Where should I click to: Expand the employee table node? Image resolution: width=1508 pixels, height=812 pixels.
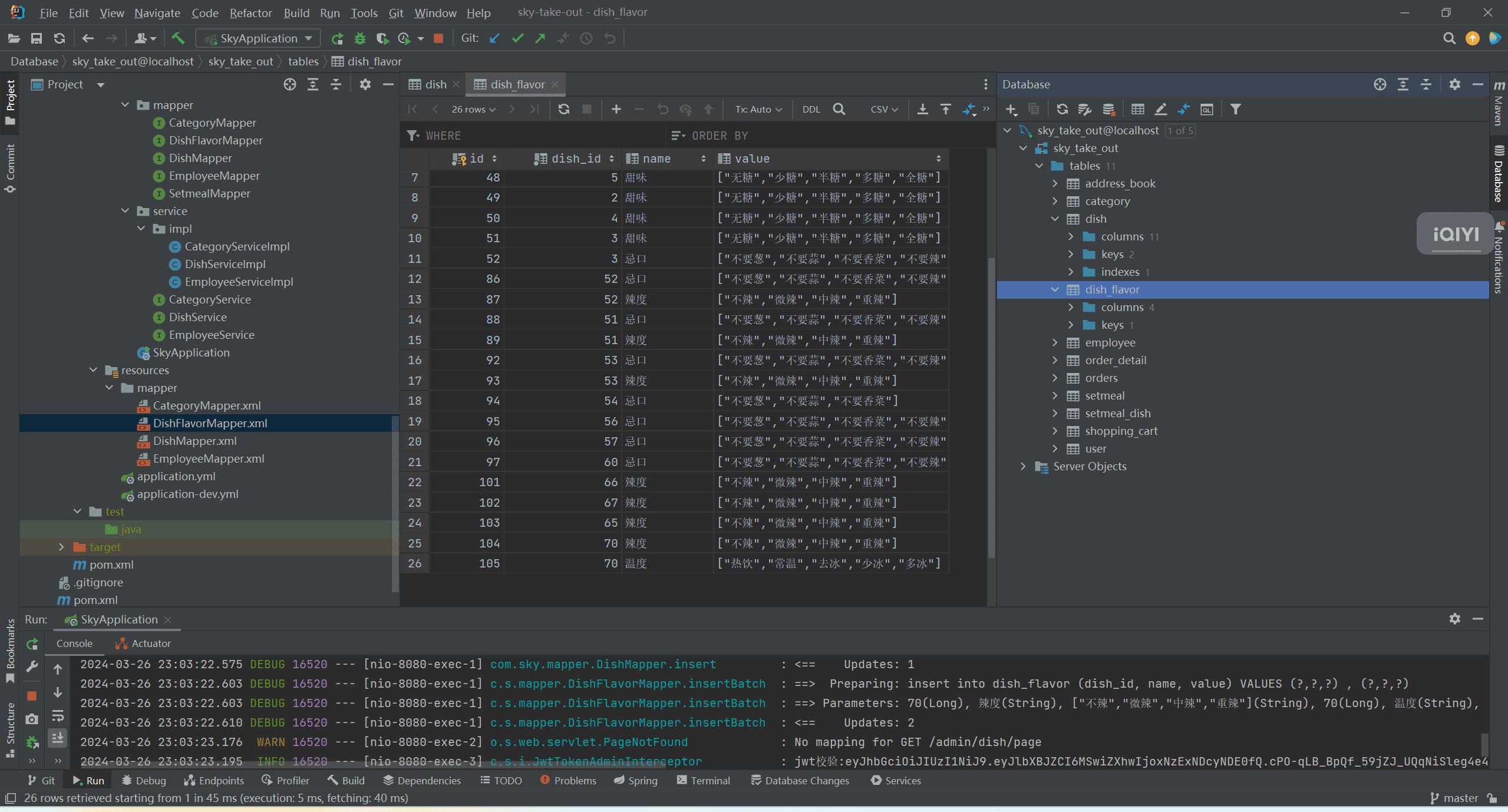coord(1055,342)
